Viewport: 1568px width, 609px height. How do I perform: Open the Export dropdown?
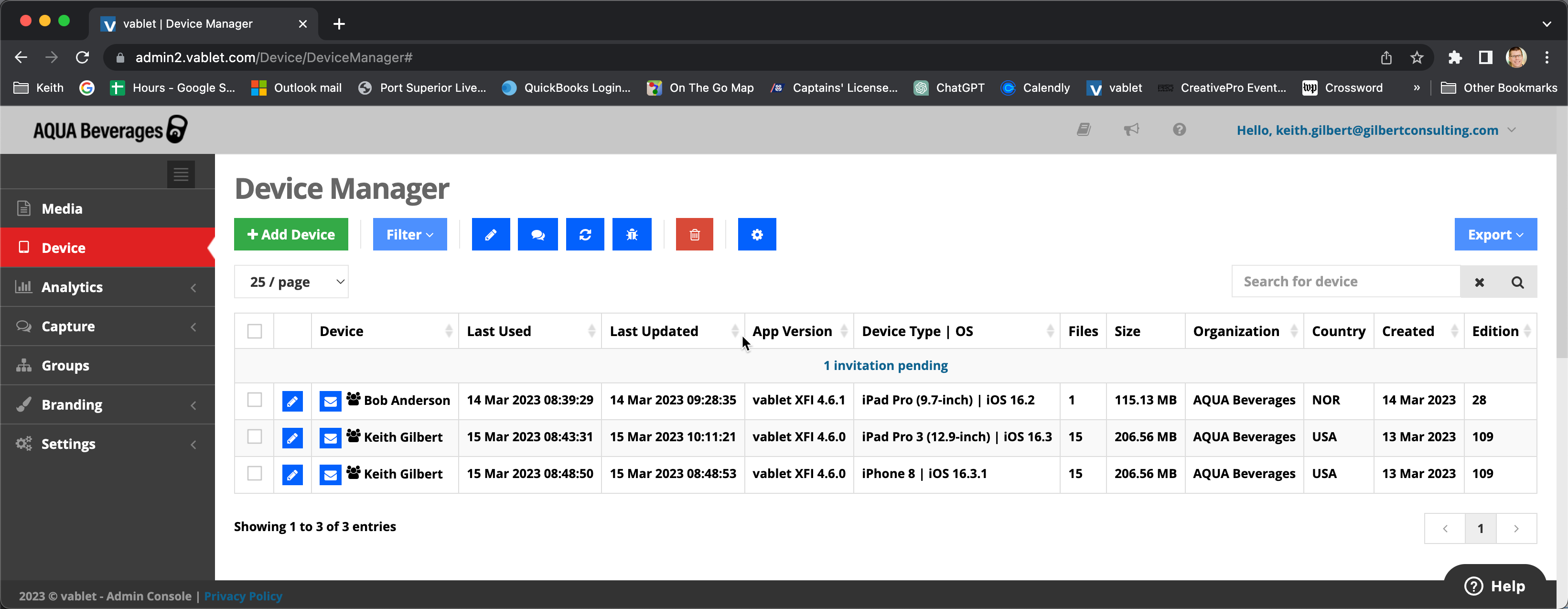pos(1495,234)
